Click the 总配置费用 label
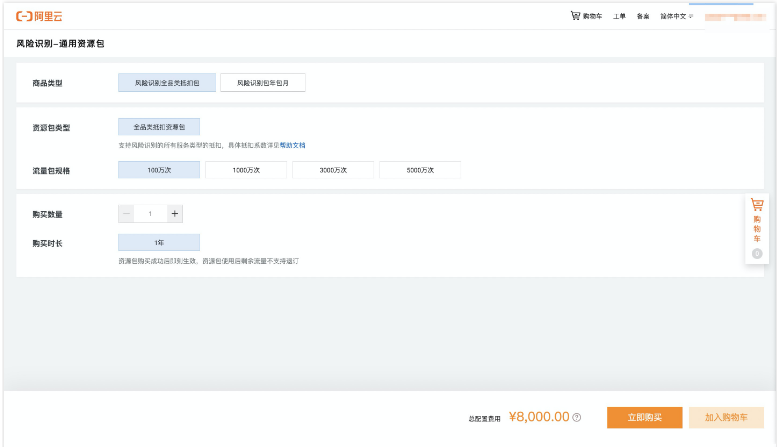780x447 pixels. [485, 419]
